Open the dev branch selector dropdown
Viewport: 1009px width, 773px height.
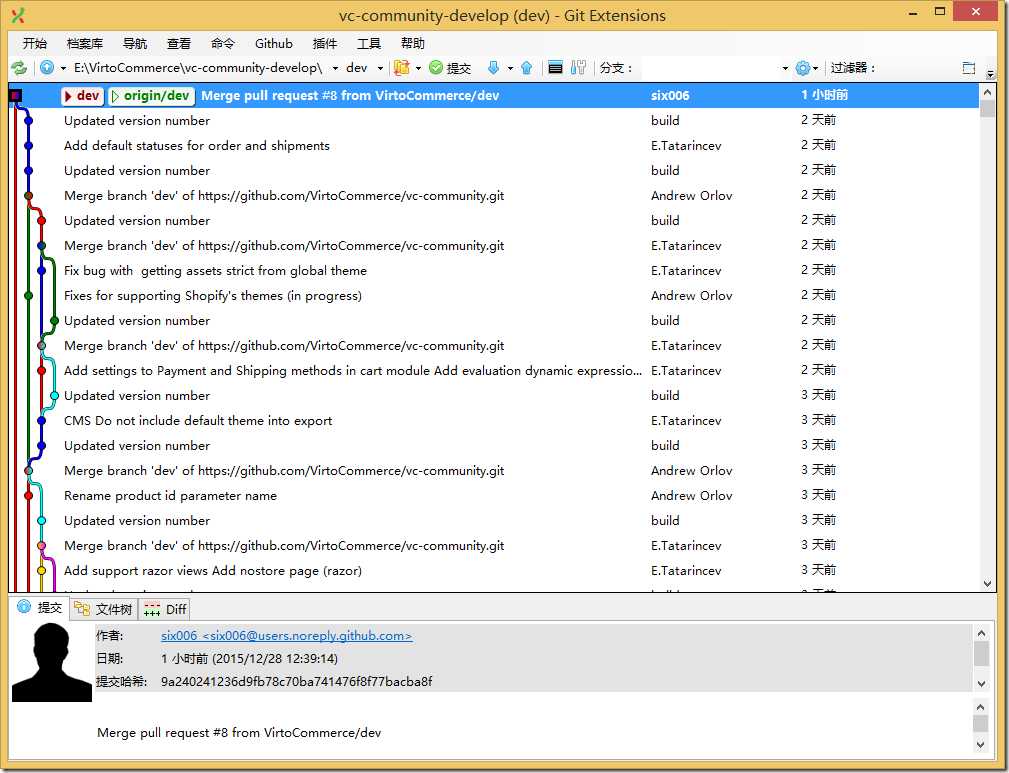[x=380, y=68]
